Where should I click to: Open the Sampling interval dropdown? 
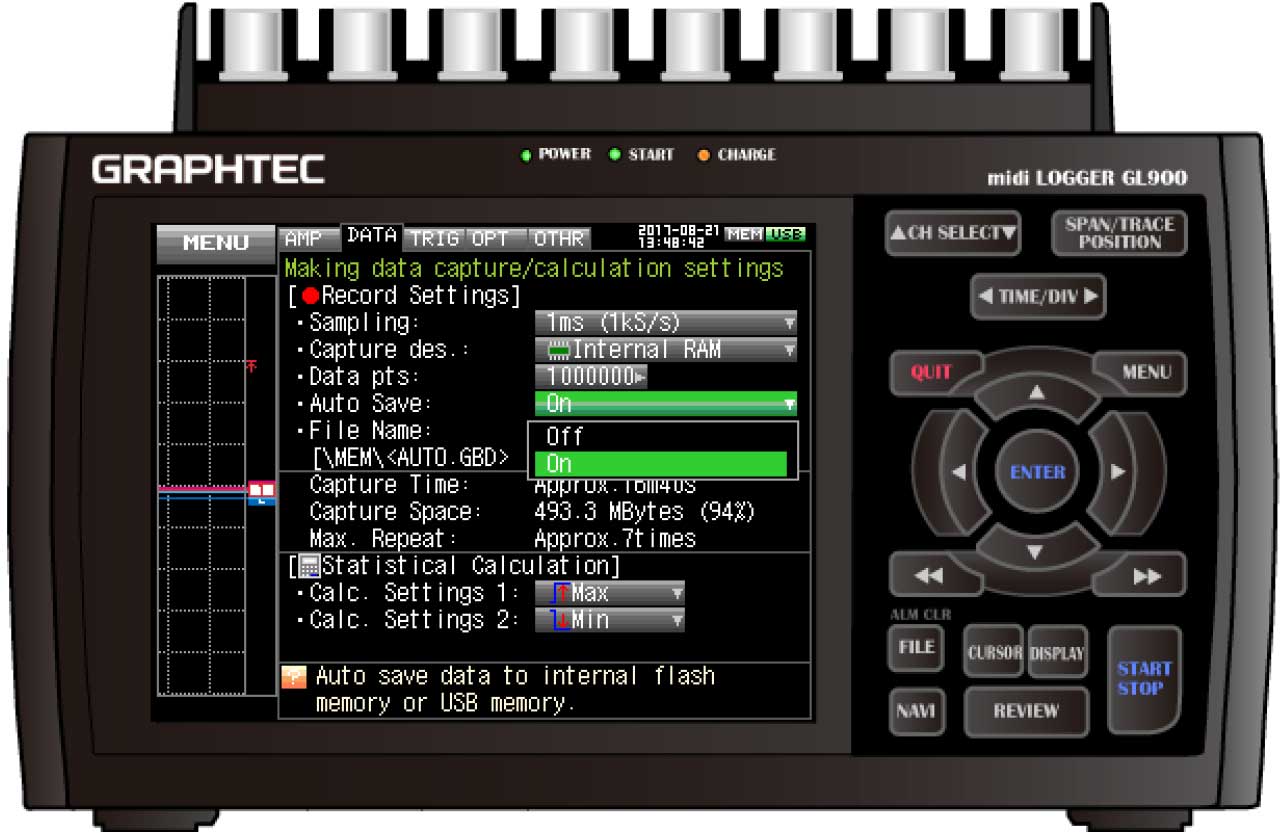click(666, 323)
